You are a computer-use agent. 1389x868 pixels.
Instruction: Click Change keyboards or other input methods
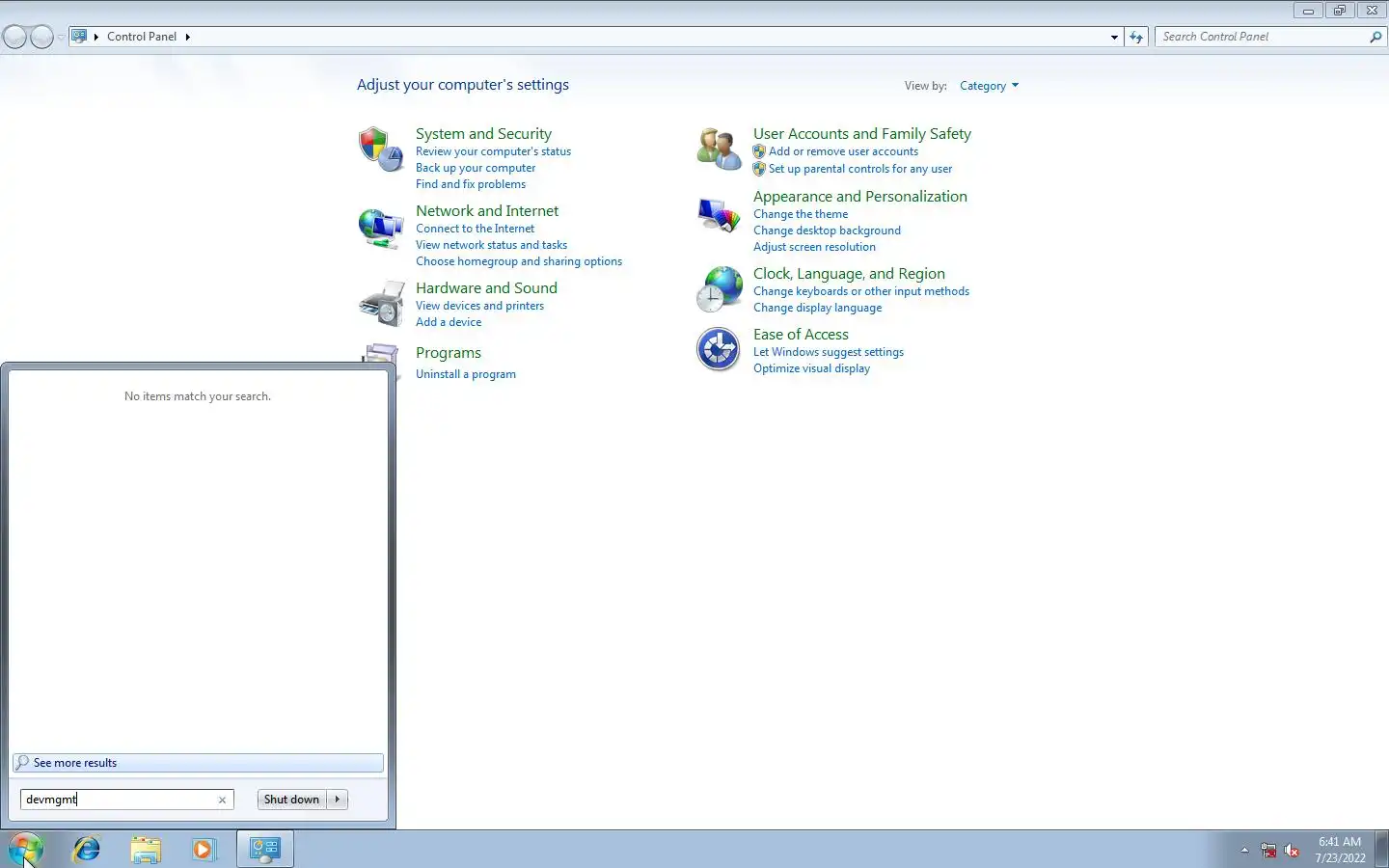pos(861,291)
